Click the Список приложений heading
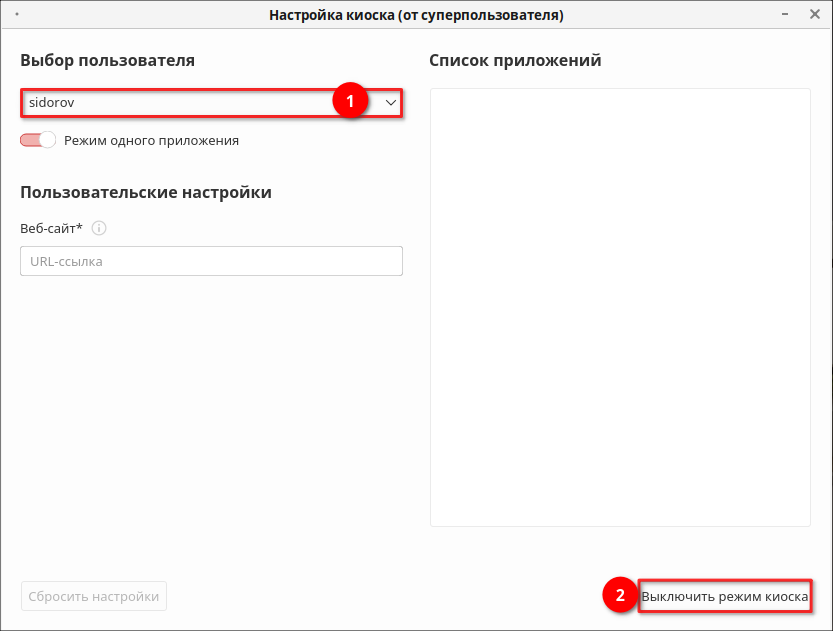The width and height of the screenshot is (833, 631). coord(515,60)
